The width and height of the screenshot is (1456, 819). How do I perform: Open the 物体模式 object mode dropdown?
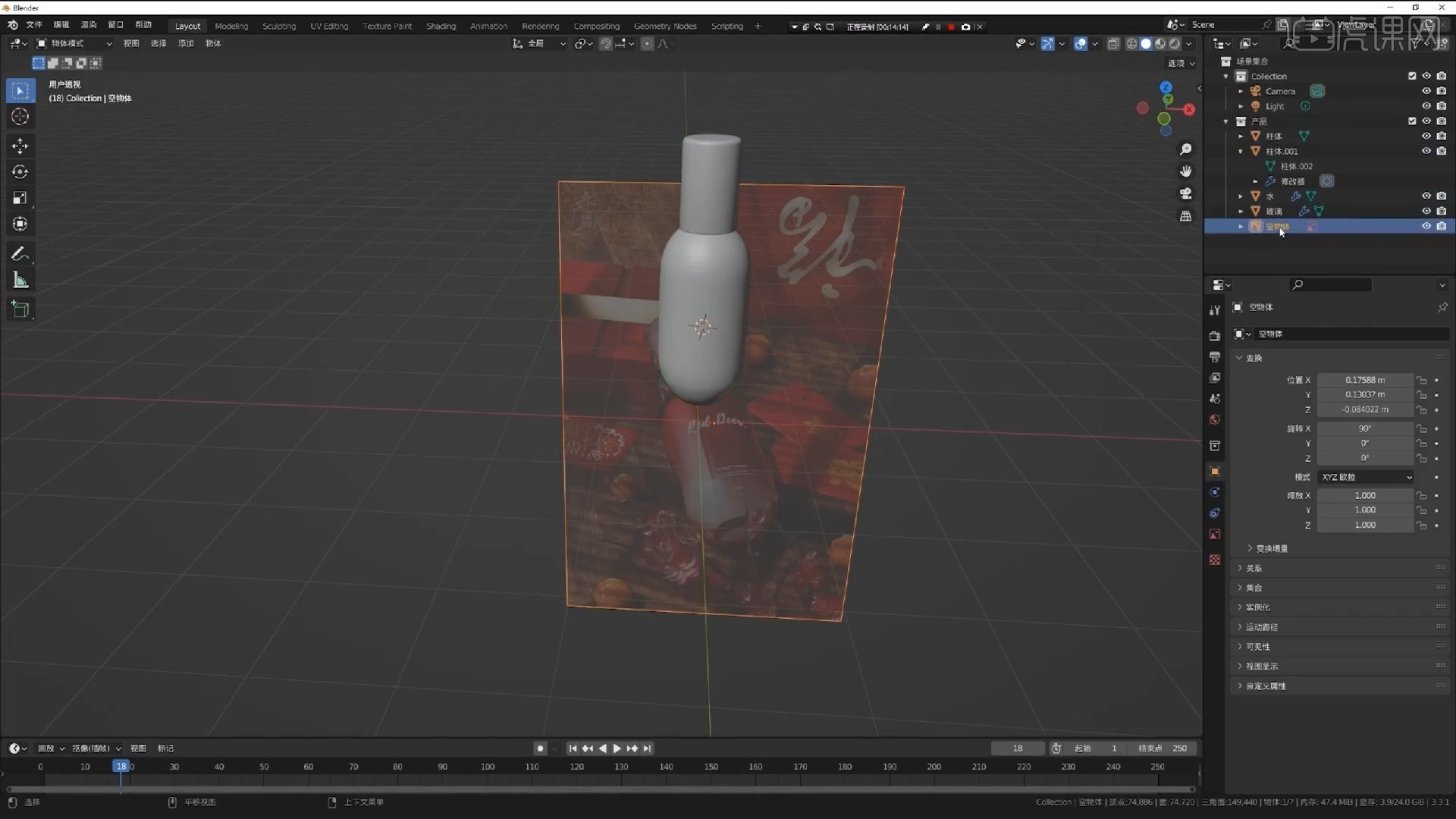pyautogui.click(x=74, y=43)
